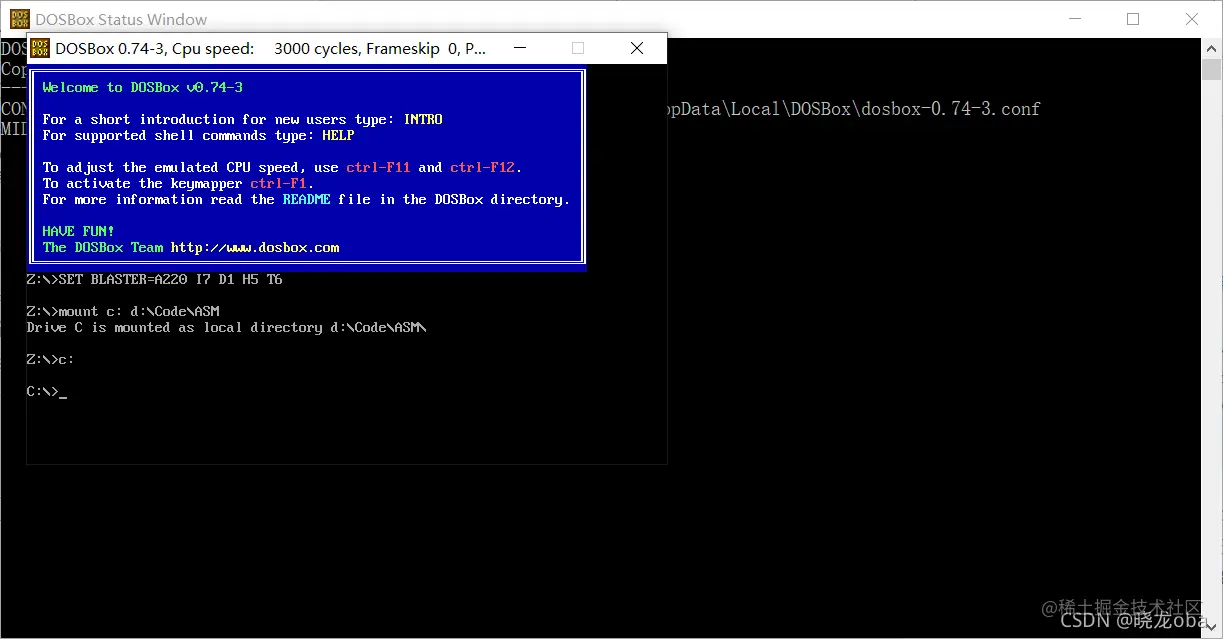Image resolution: width=1223 pixels, height=639 pixels.
Task: Click the cyan README word
Action: [306, 199]
